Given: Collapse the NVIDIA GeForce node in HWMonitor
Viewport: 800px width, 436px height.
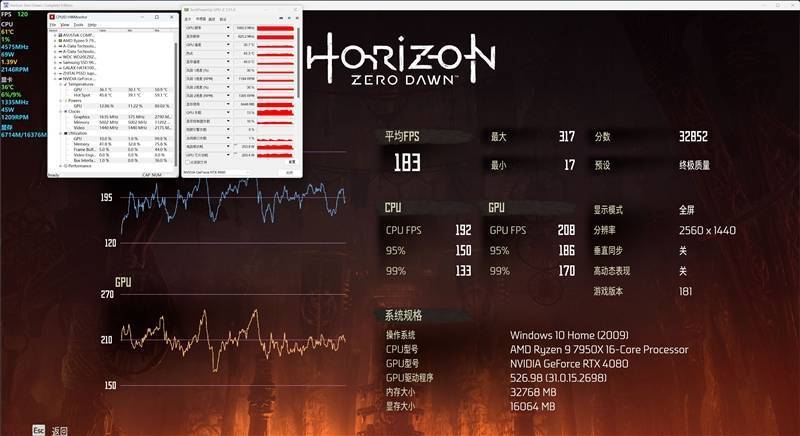Looking at the screenshot, I should [55, 79].
